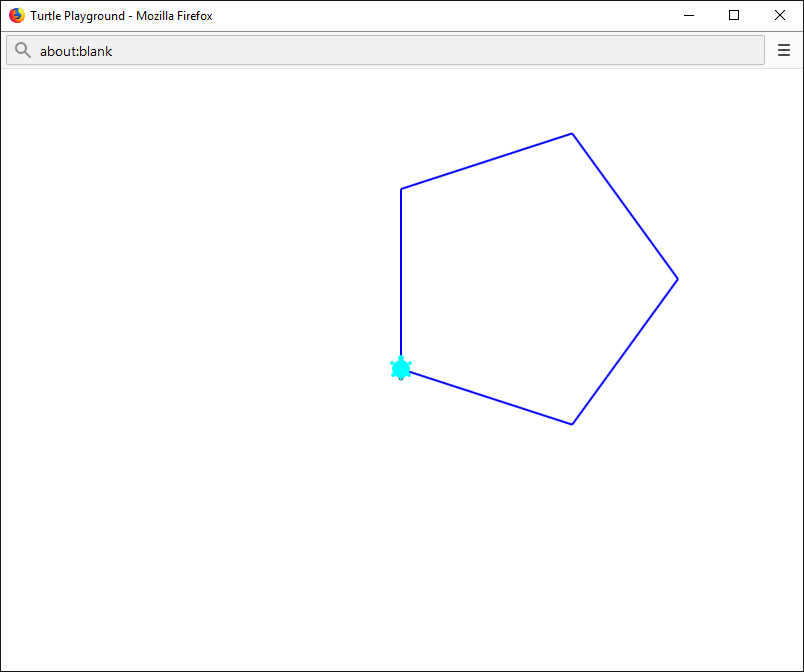Click the about:blank URL text

76,51
